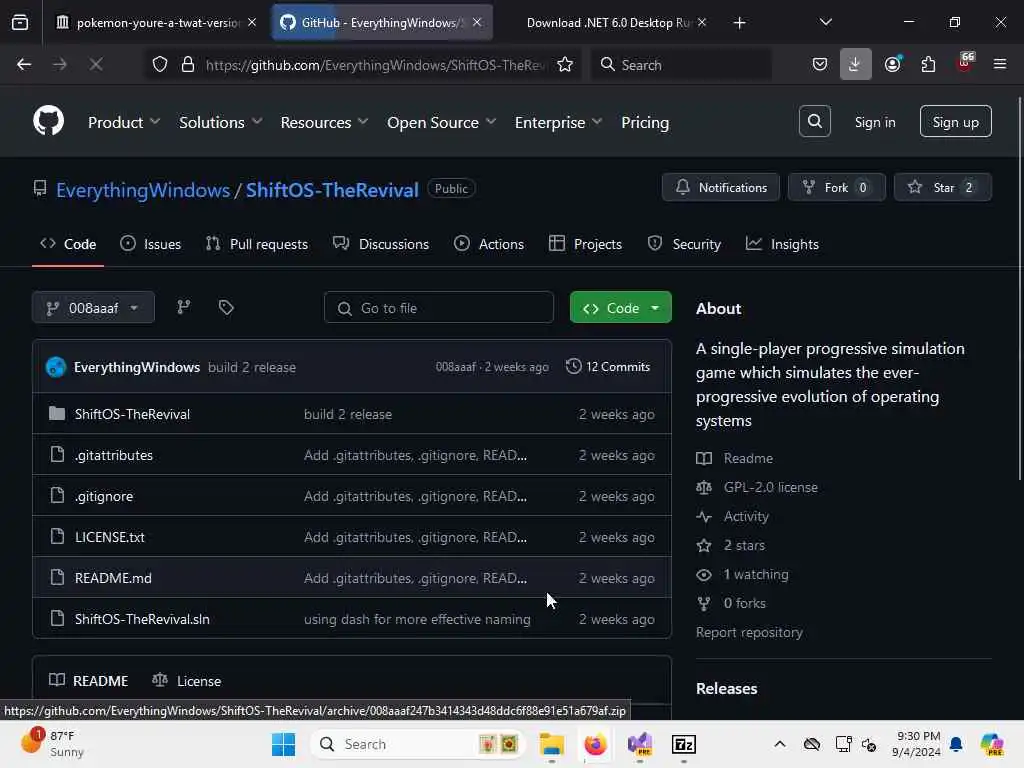Open Firefox account icon
Screen dimensions: 1024x768
(892, 64)
